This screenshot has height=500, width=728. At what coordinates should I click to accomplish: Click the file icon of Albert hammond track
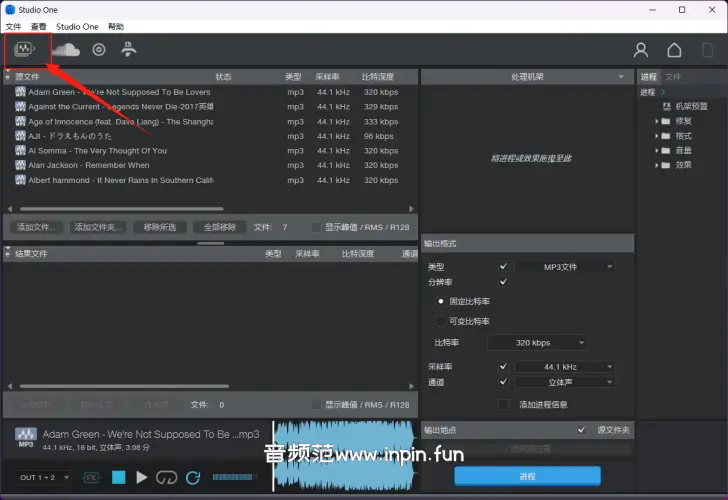tap(20, 180)
